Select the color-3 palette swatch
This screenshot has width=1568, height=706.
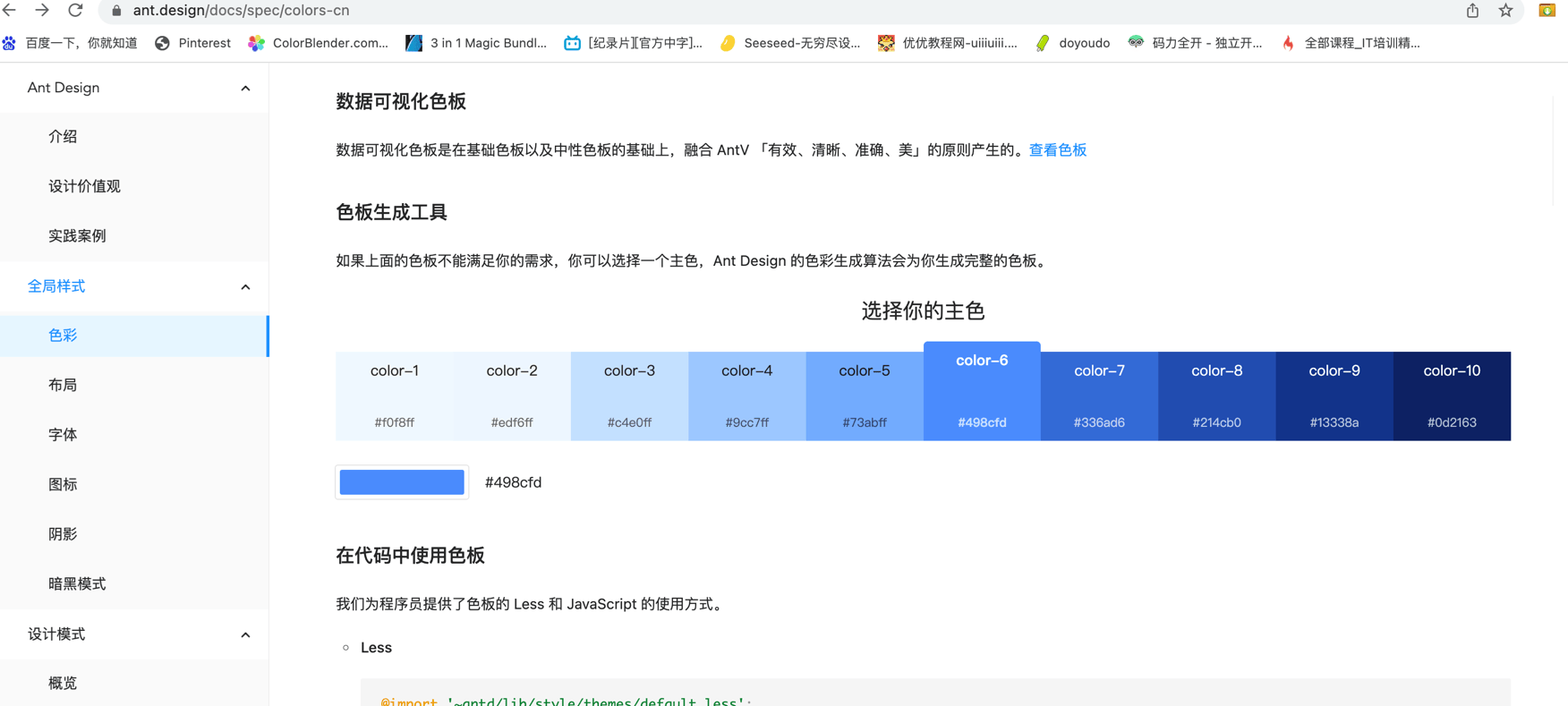(629, 396)
